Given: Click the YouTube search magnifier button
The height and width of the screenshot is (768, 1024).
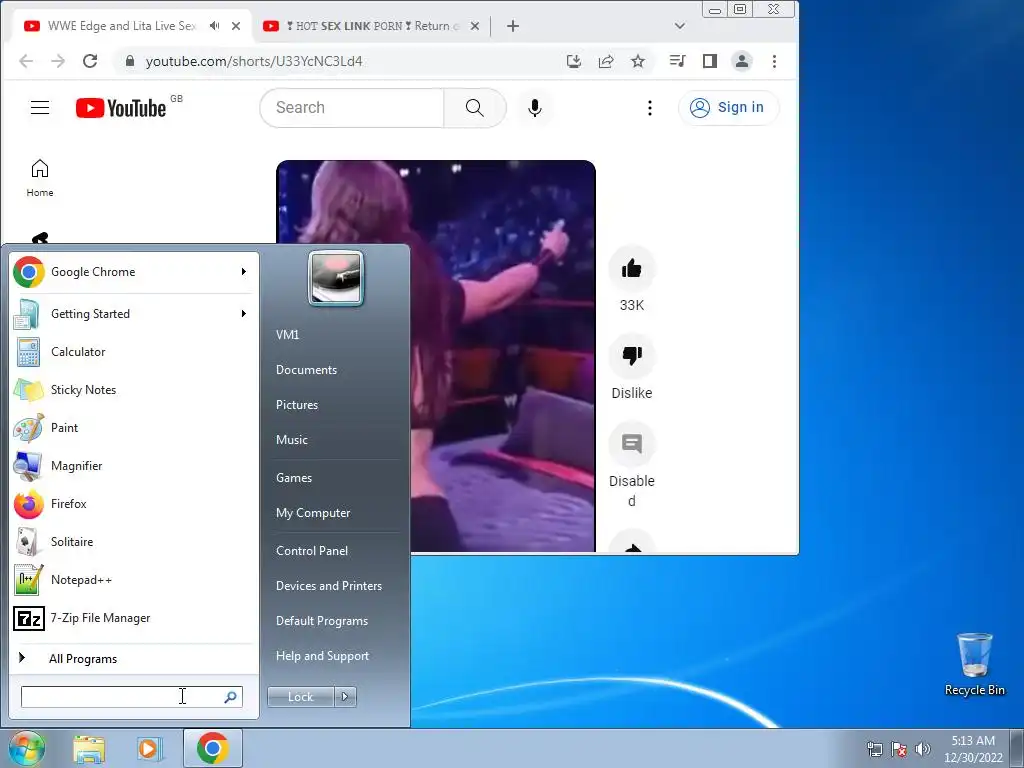Looking at the screenshot, I should tap(475, 108).
